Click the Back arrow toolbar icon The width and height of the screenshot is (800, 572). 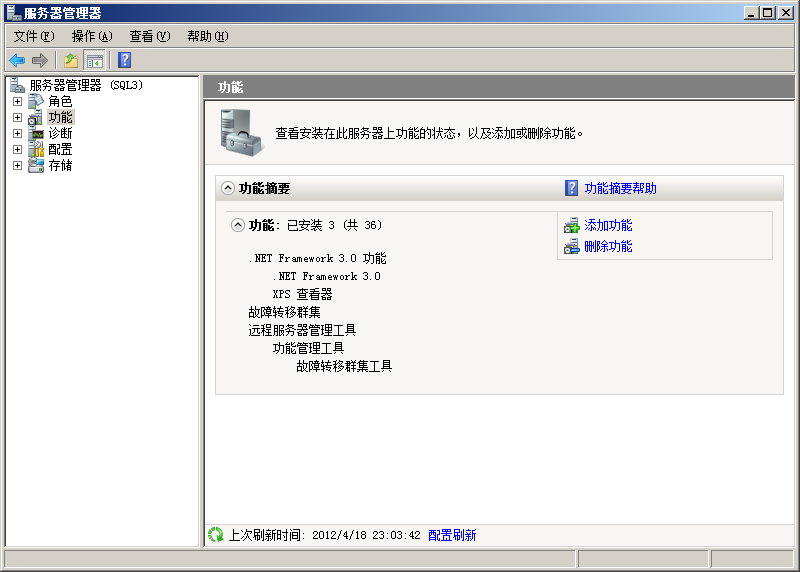[x=17, y=60]
